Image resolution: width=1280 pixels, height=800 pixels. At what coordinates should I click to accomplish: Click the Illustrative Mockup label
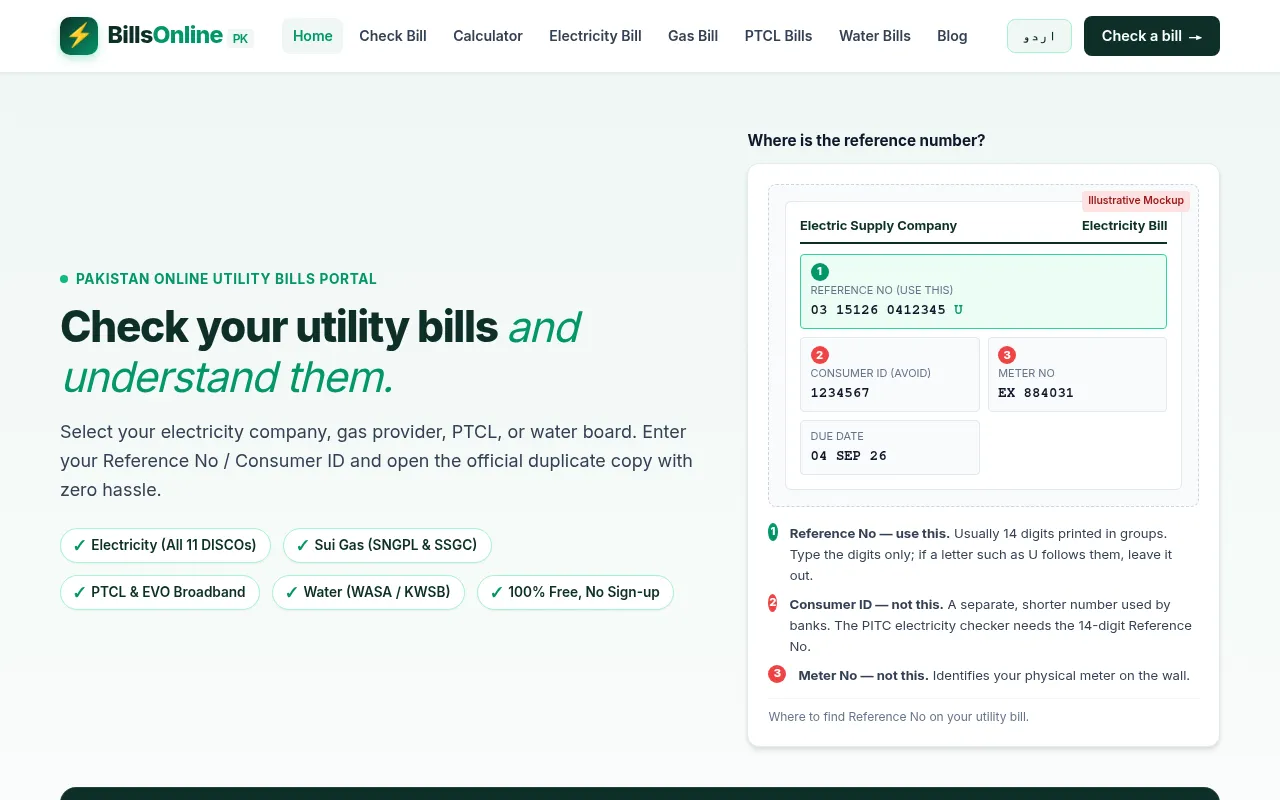[x=1136, y=201]
